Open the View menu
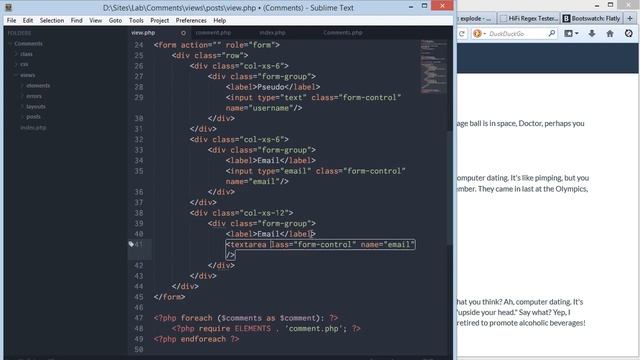The height and width of the screenshot is (360, 640). 96,20
